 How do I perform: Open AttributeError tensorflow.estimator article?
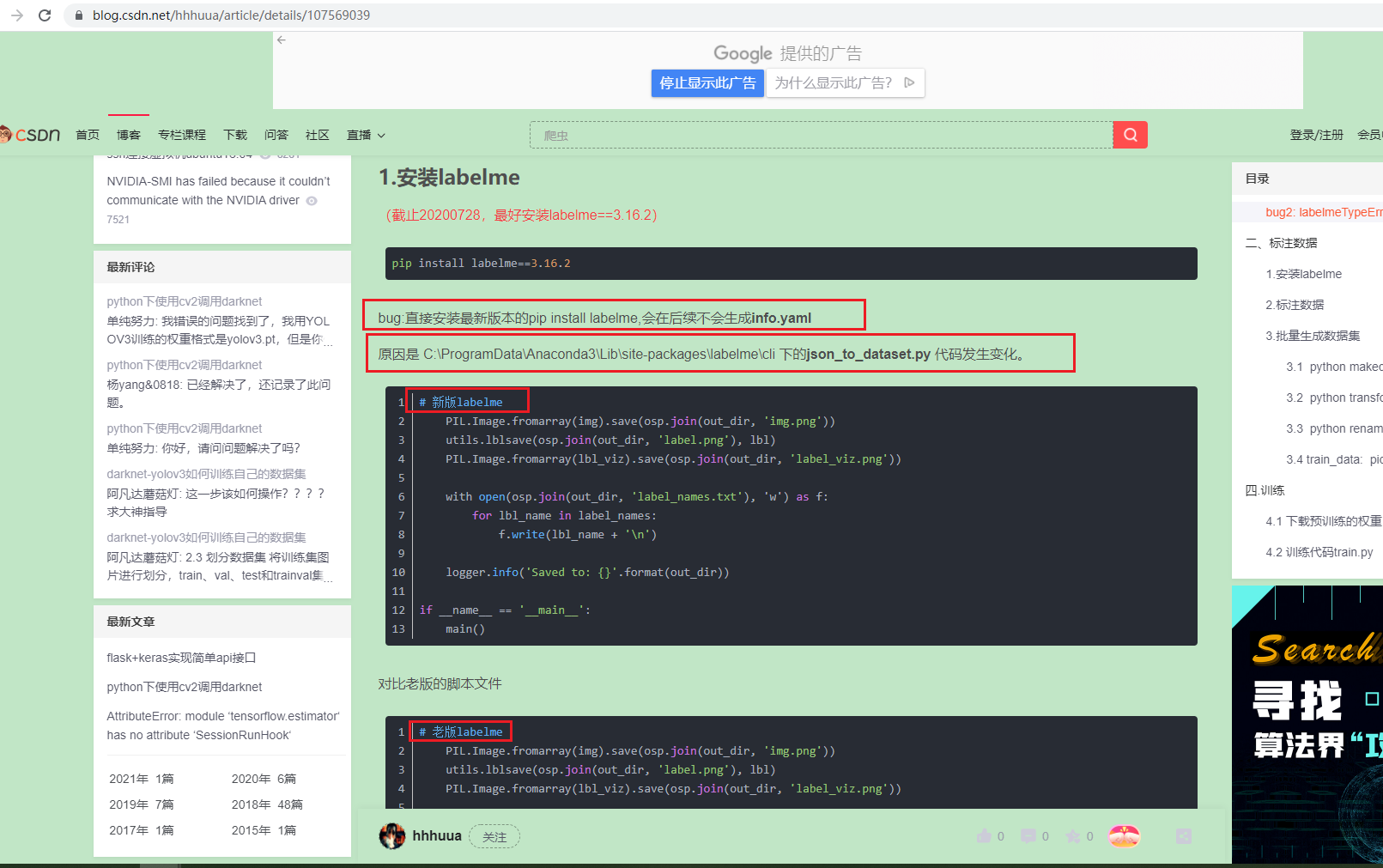coord(222,725)
